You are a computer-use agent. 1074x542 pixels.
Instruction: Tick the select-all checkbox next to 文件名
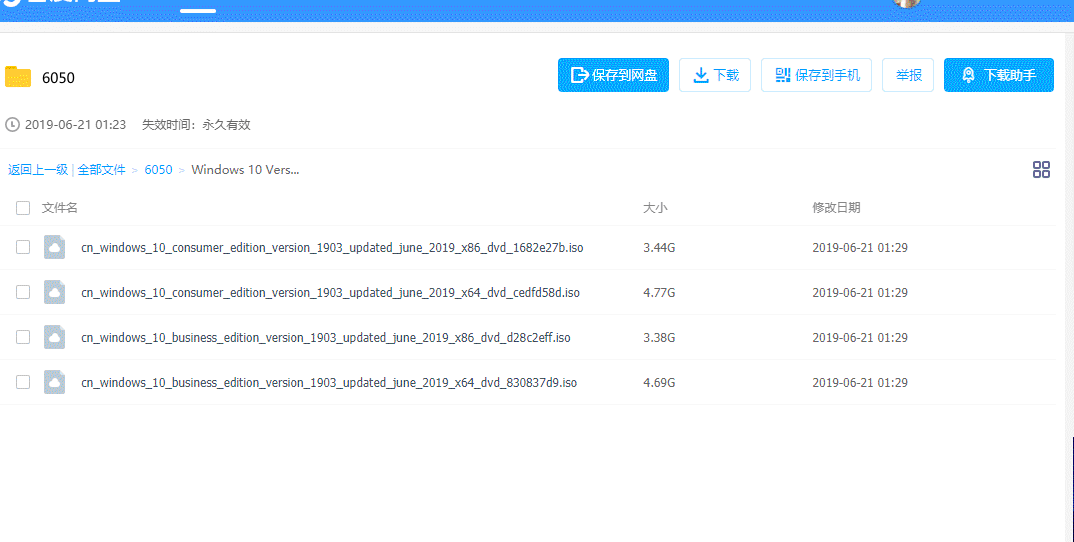pos(23,208)
